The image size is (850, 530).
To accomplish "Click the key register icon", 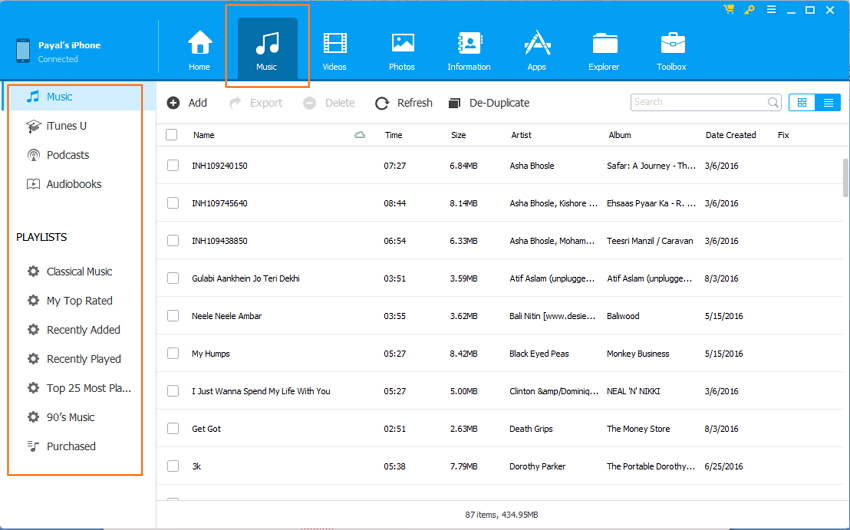I will (x=750, y=9).
